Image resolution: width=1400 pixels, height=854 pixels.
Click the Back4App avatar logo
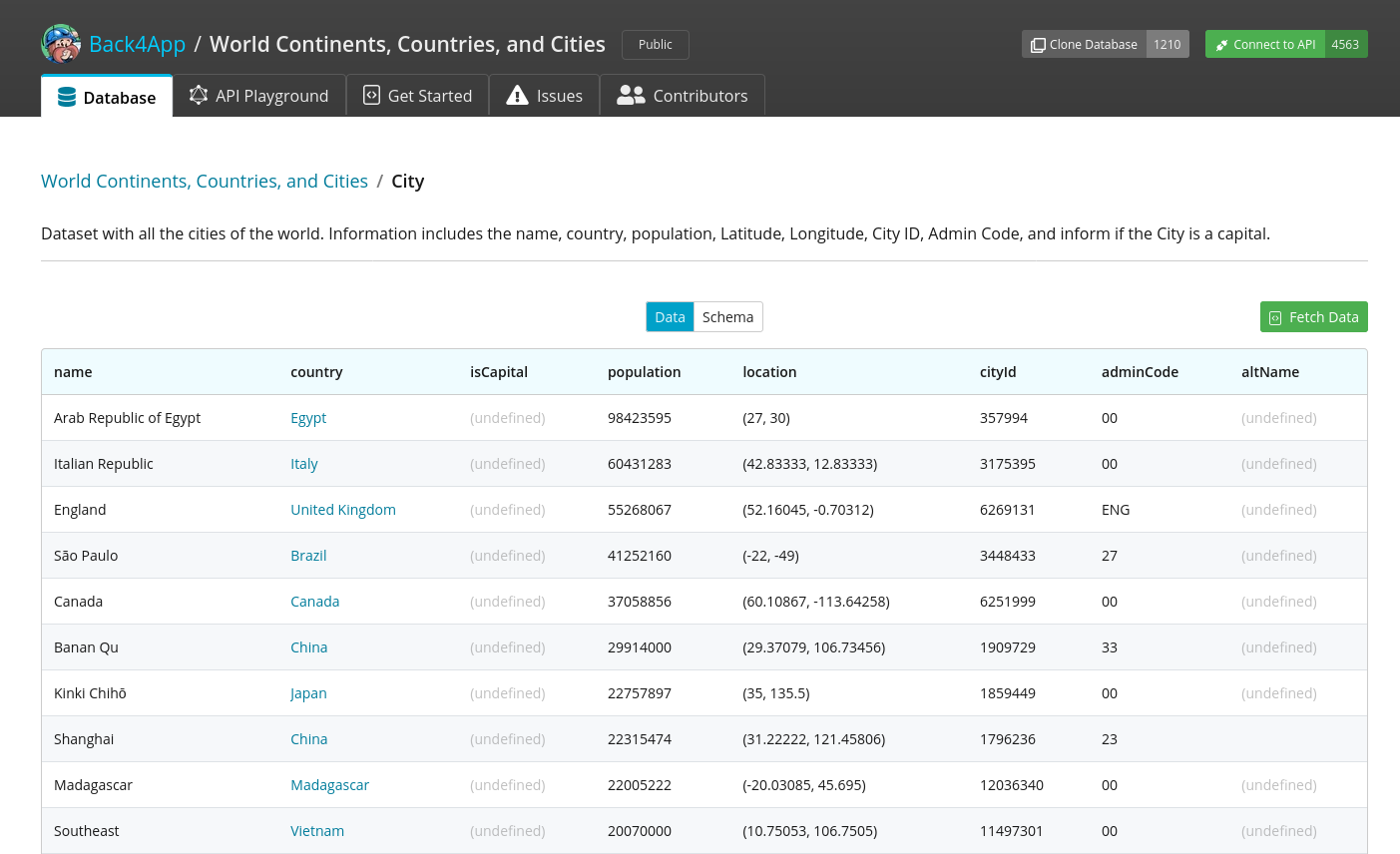coord(61,44)
